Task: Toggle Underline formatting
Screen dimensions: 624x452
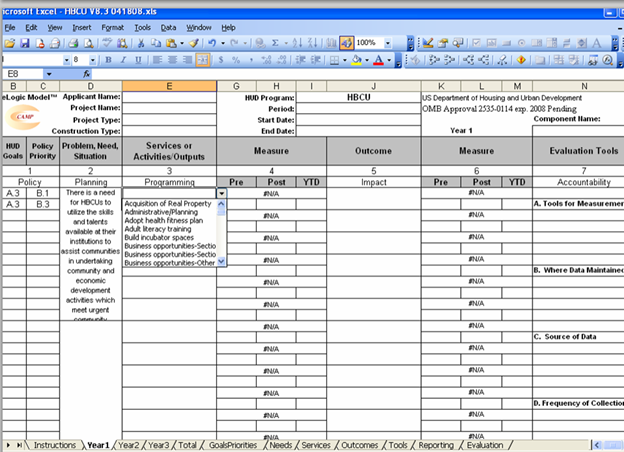Action: 138,60
